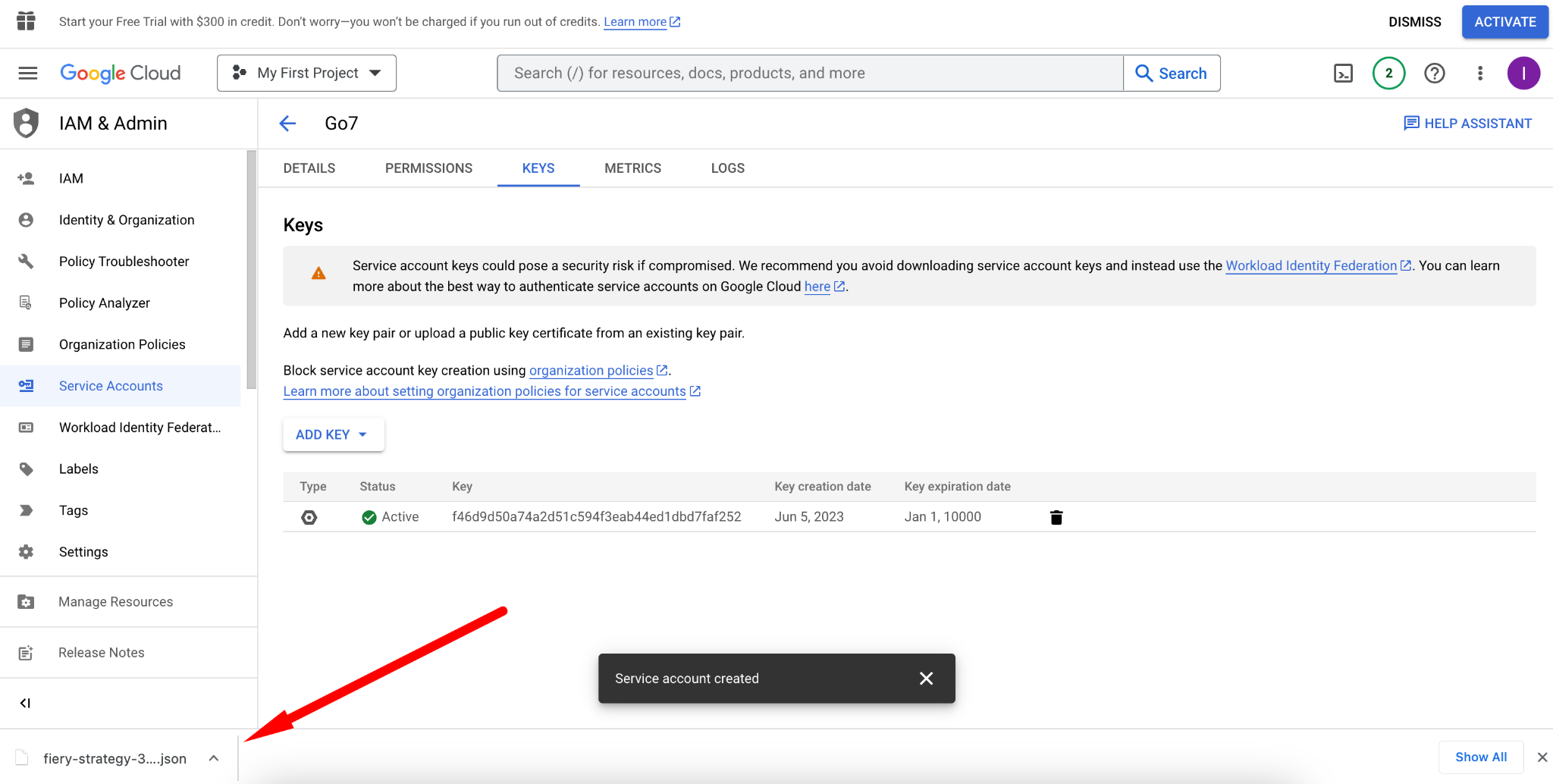Viewport: 1553px width, 784px height.
Task: Click the help question mark icon
Action: click(1434, 74)
